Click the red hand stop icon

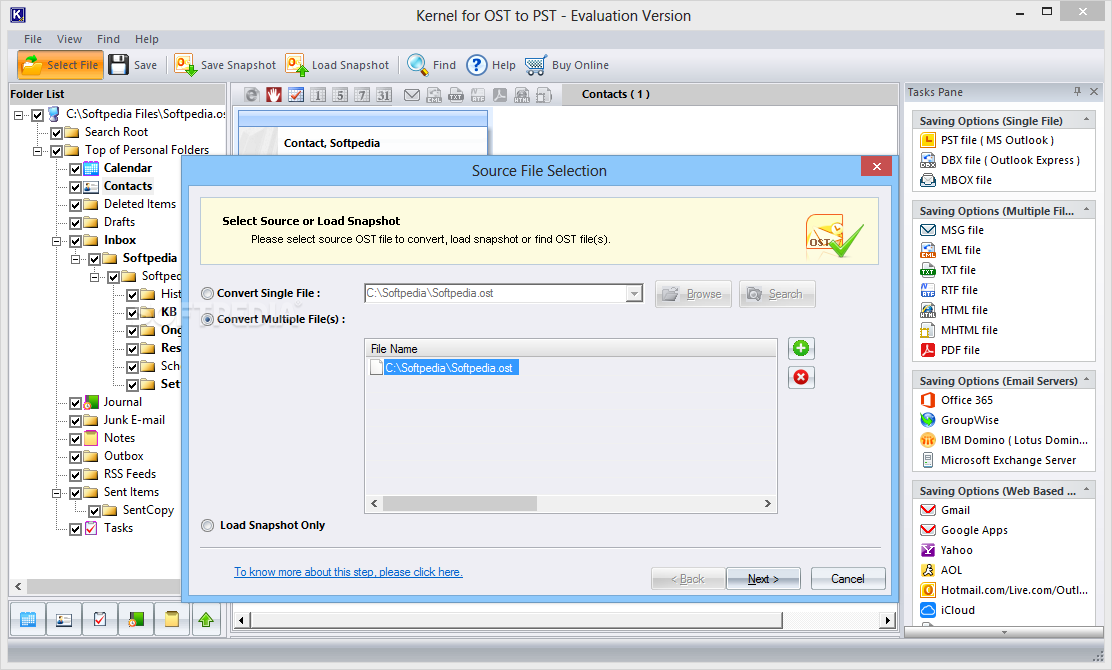pos(274,94)
